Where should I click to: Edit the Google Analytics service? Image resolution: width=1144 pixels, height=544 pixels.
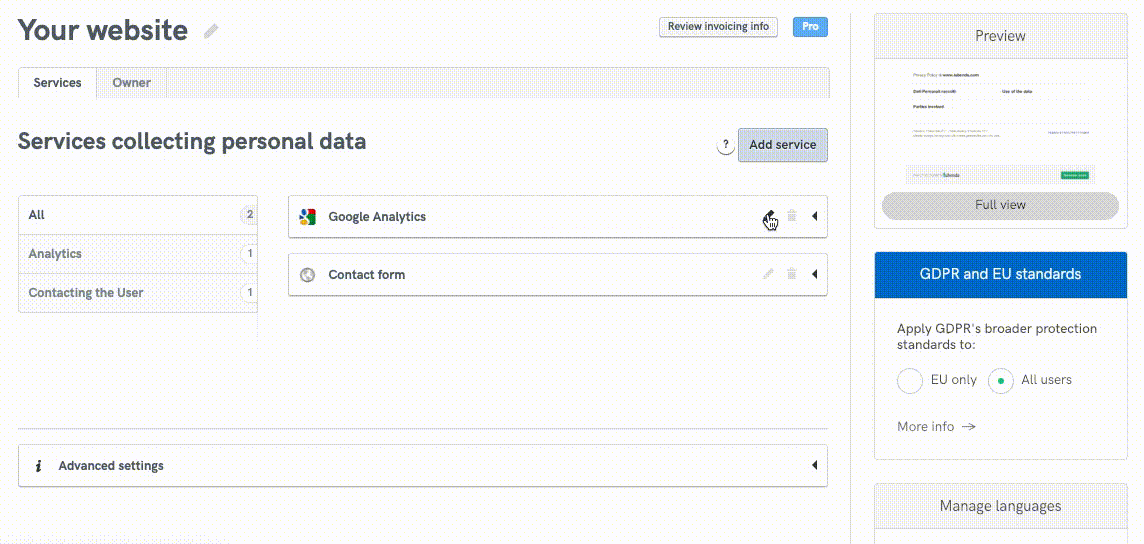point(768,216)
